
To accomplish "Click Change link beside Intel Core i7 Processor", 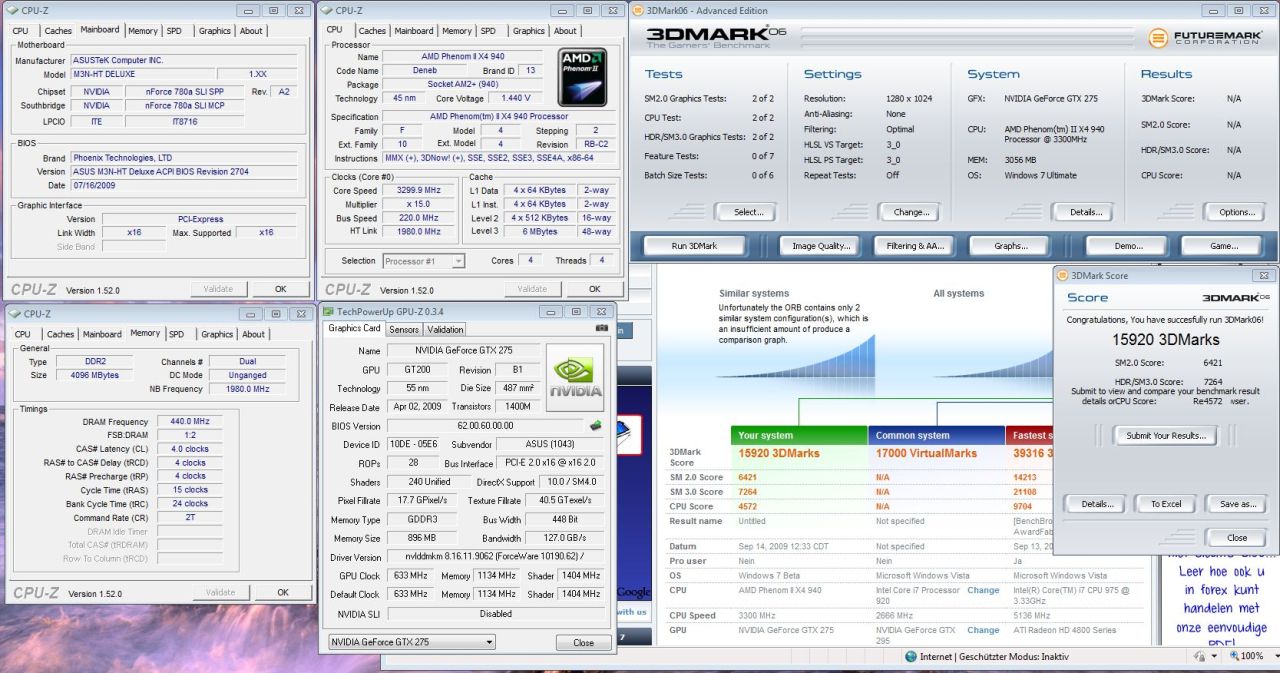I will [x=983, y=590].
